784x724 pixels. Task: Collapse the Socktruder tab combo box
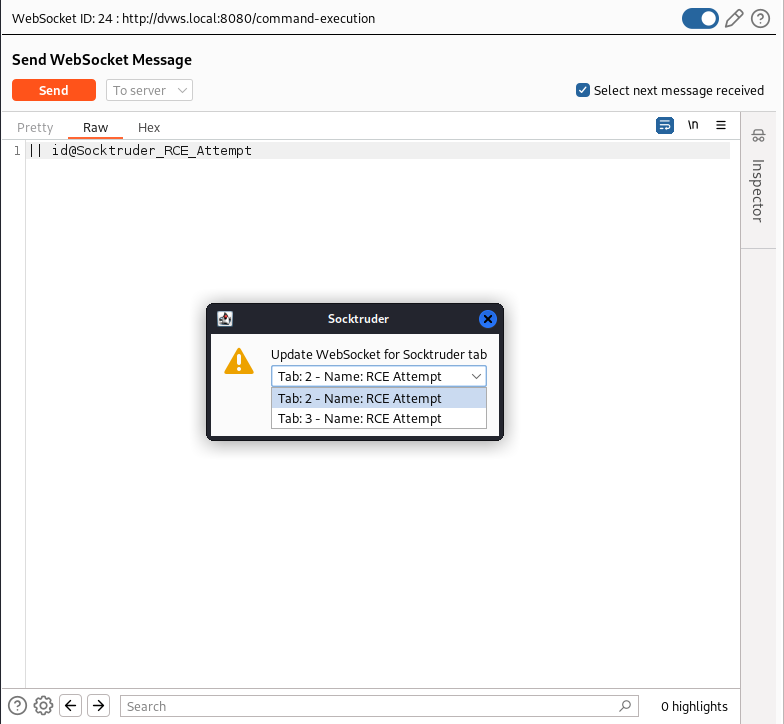378,376
